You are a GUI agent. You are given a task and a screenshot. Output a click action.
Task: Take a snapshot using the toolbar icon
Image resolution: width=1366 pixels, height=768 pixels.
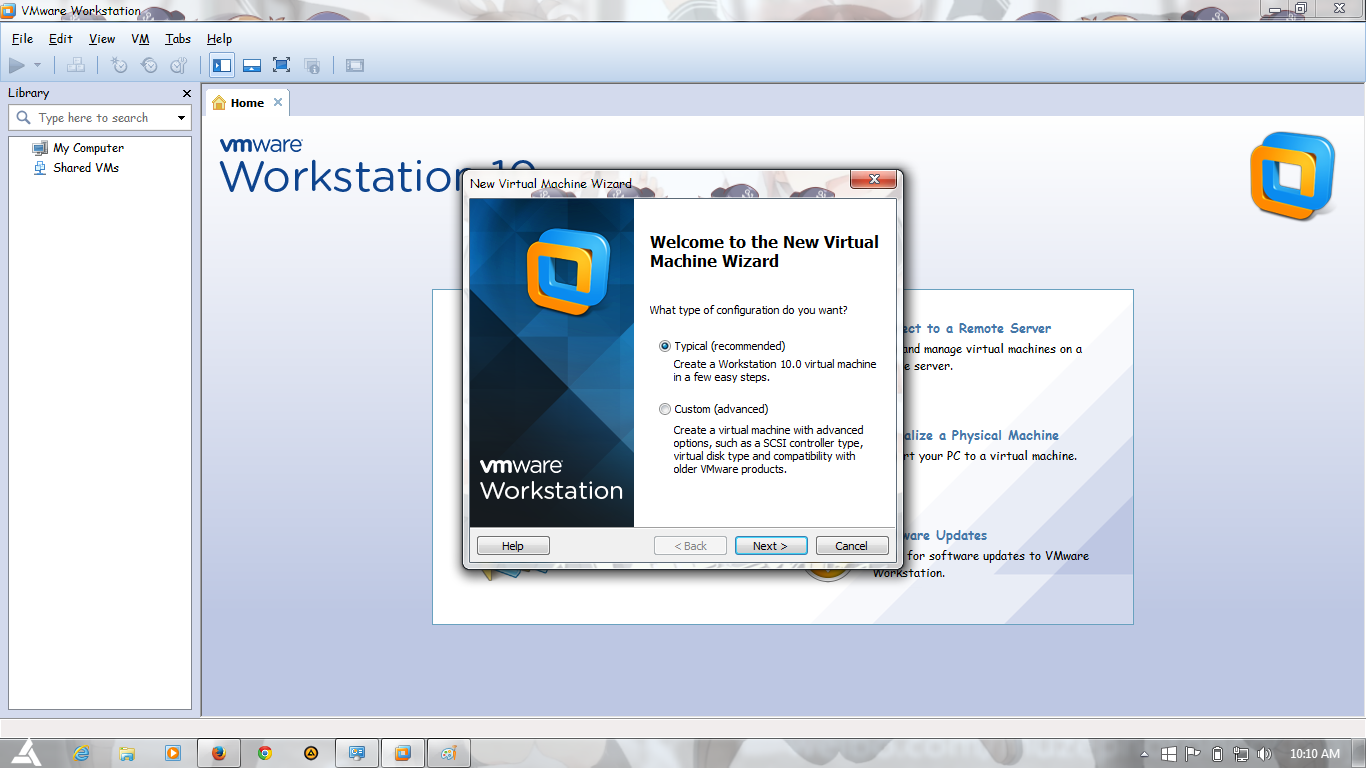tap(118, 65)
